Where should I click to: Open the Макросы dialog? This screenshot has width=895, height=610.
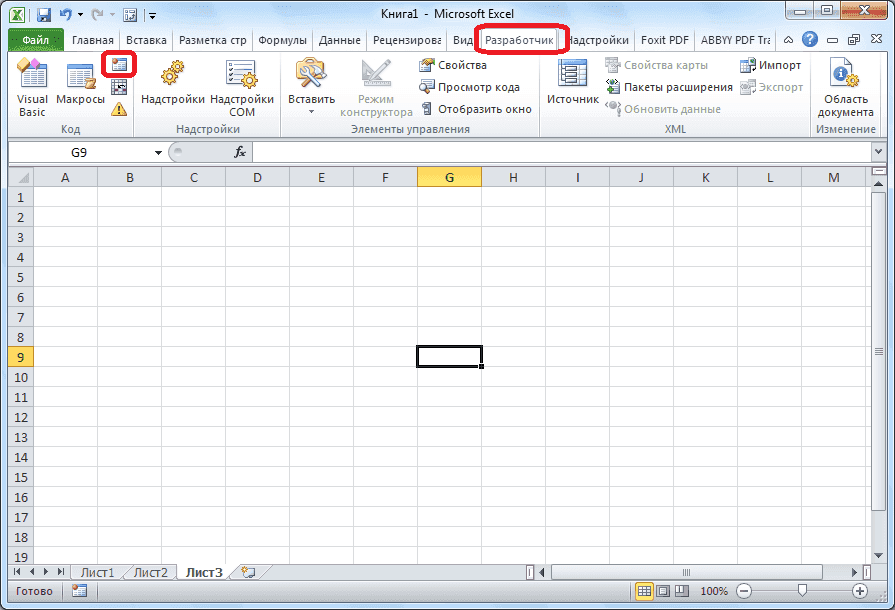(80, 83)
